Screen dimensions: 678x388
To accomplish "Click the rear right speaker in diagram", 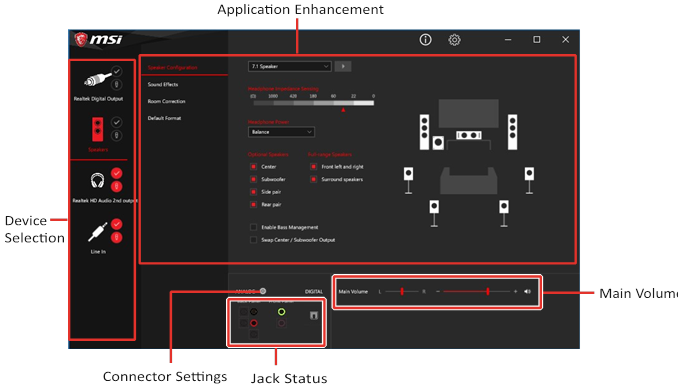I will pos(504,213).
